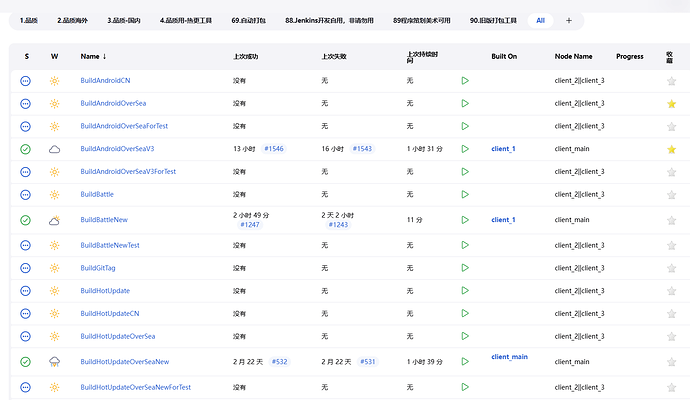The height and width of the screenshot is (400, 690).
Task: Sort the table by 上次成功 column
Action: coord(247,57)
